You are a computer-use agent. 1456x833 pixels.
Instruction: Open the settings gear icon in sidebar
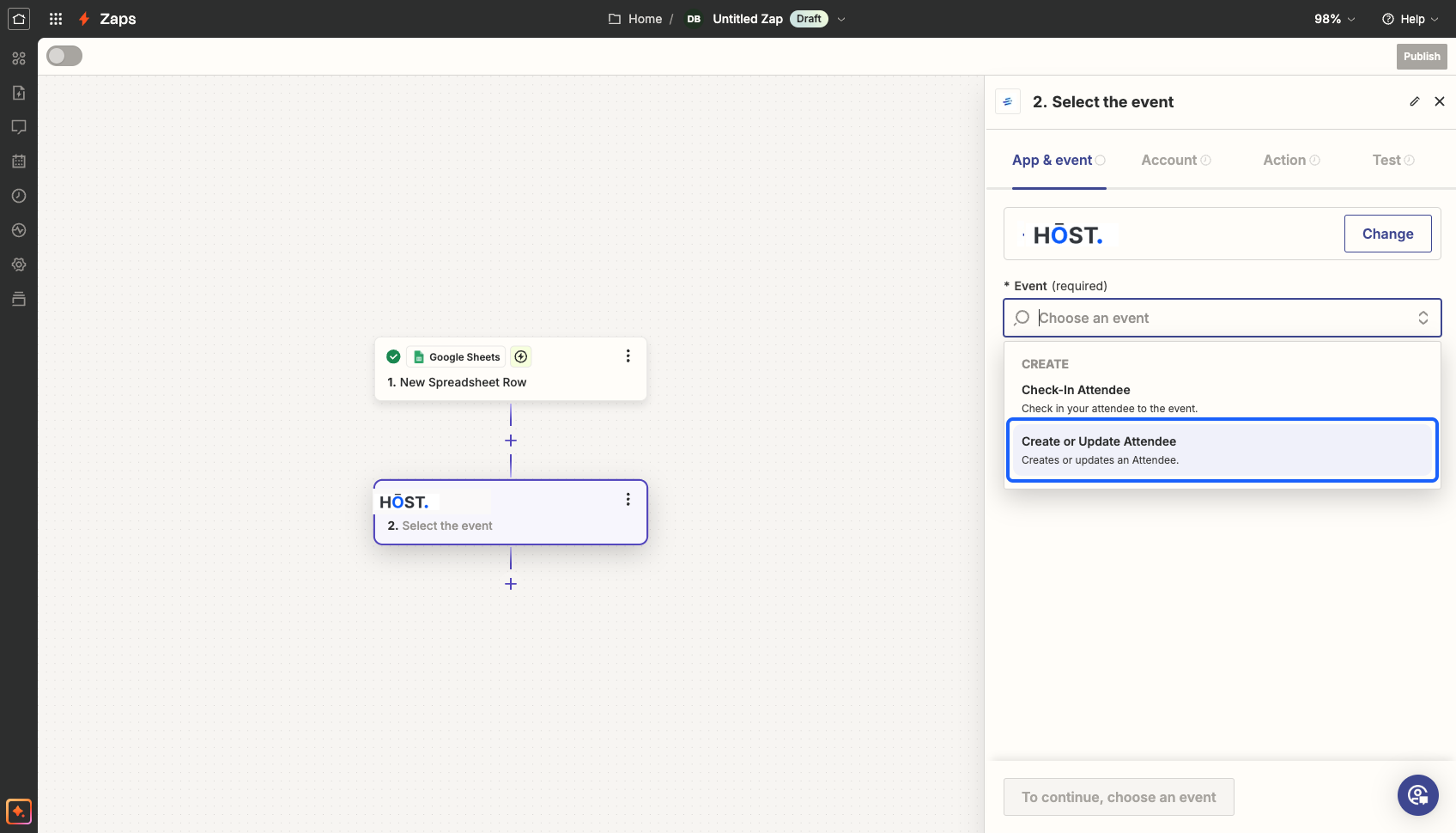coord(19,264)
